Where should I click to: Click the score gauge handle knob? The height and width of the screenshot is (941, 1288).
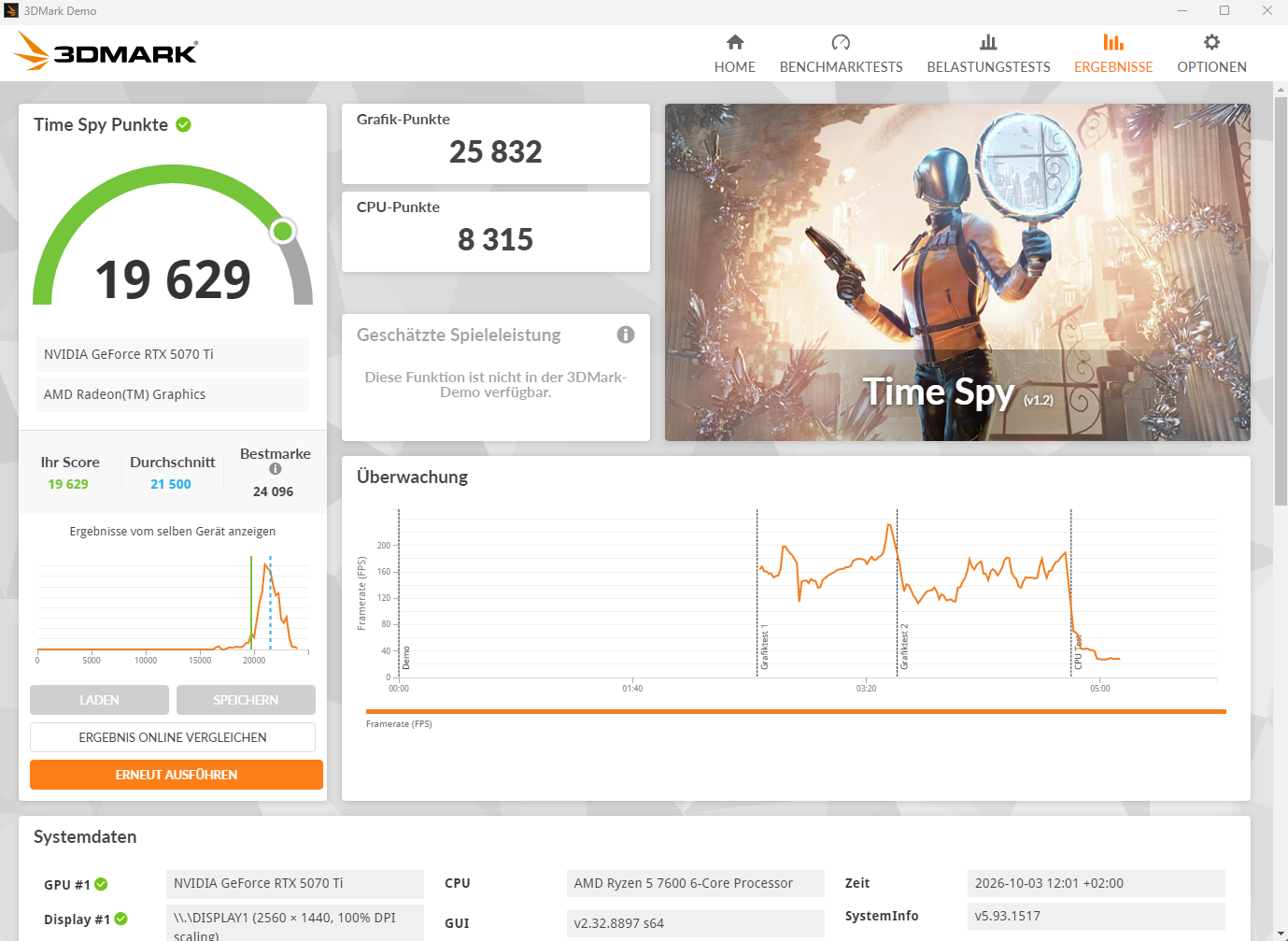click(283, 231)
